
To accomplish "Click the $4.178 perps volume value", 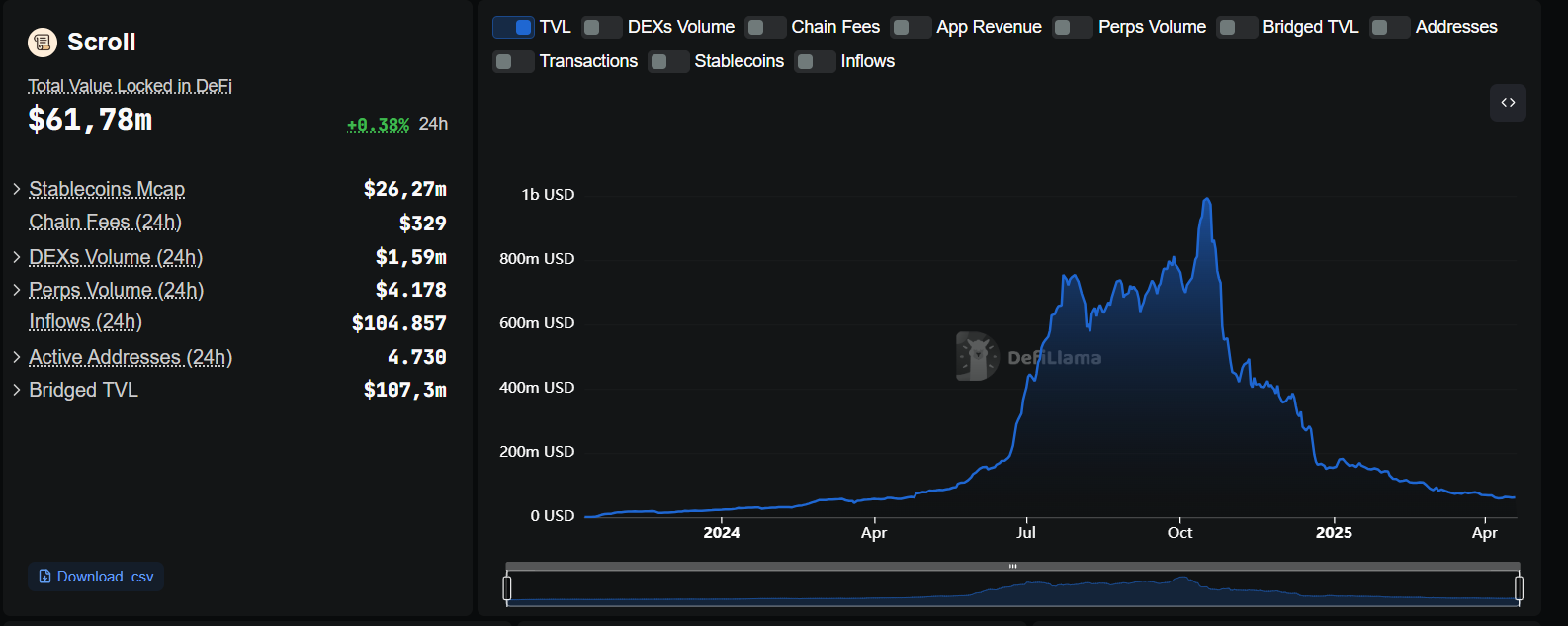I will [x=411, y=290].
